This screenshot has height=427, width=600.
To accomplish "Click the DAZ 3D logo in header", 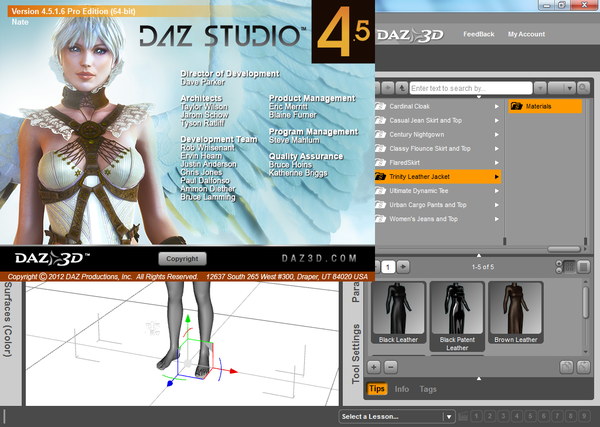I will point(410,35).
